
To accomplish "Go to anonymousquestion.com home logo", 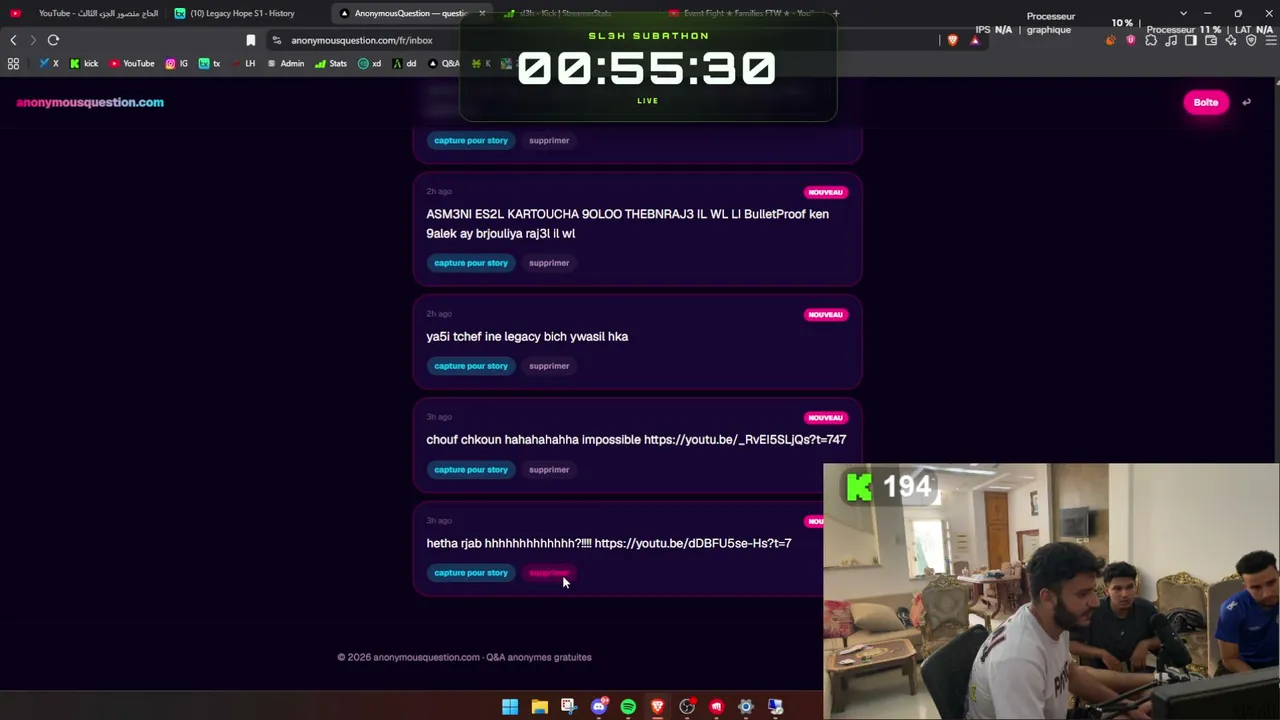I will pyautogui.click(x=90, y=102).
